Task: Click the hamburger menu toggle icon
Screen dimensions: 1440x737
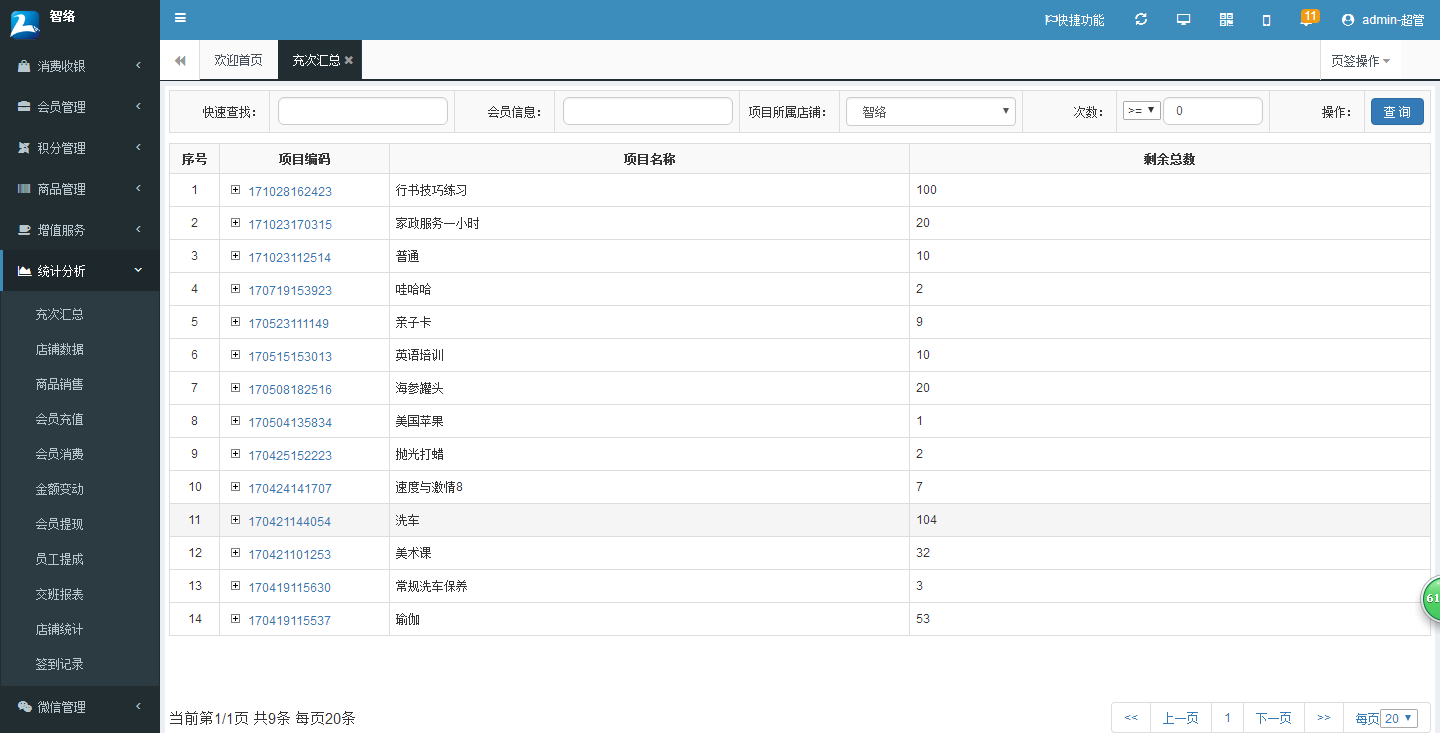Action: pos(180,18)
